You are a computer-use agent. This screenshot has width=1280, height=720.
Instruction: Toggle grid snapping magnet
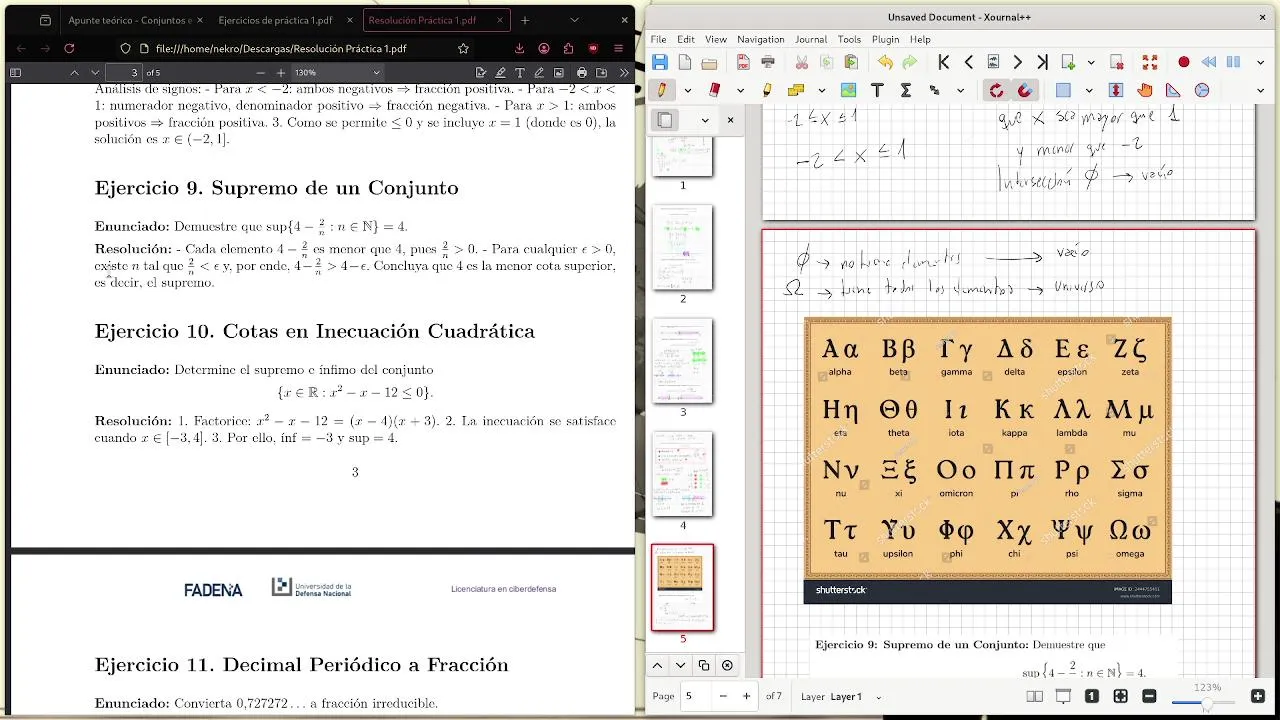coord(1025,90)
